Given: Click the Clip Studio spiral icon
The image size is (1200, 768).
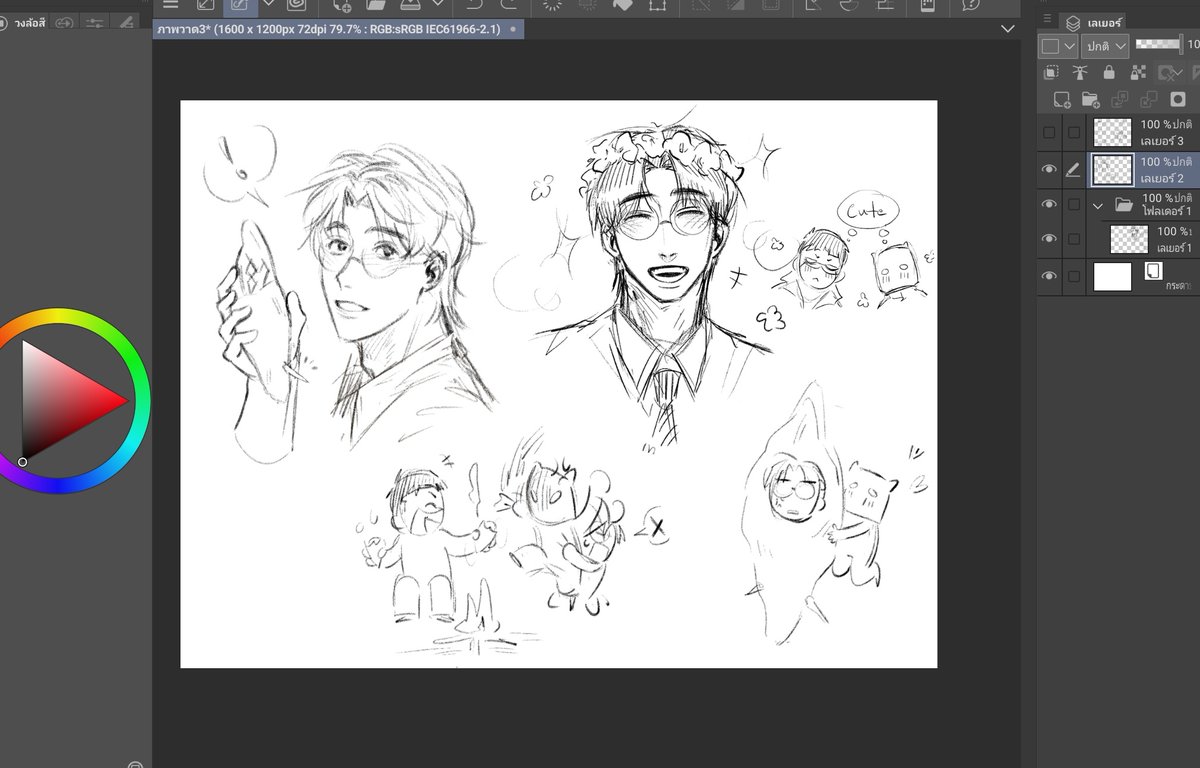Looking at the screenshot, I should [x=297, y=5].
